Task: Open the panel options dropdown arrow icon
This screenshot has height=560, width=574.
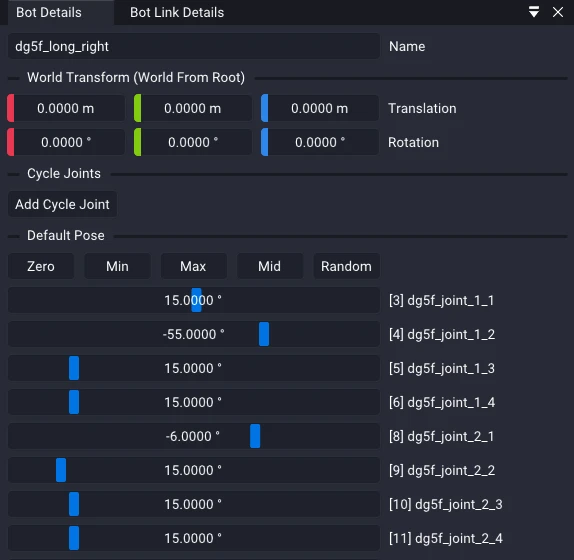Action: pos(534,12)
